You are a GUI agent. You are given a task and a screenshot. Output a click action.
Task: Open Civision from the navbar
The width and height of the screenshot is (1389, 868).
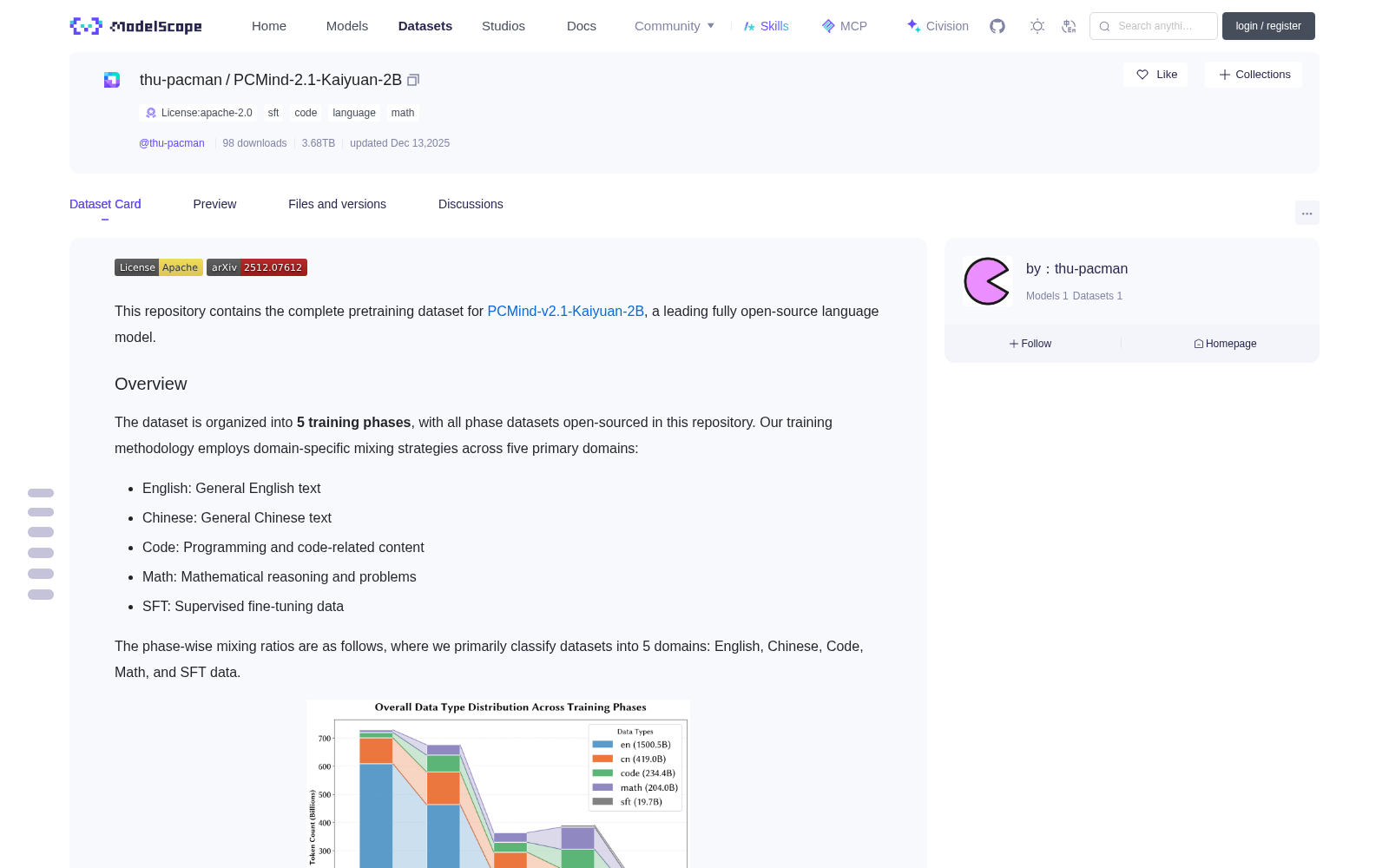(x=938, y=26)
